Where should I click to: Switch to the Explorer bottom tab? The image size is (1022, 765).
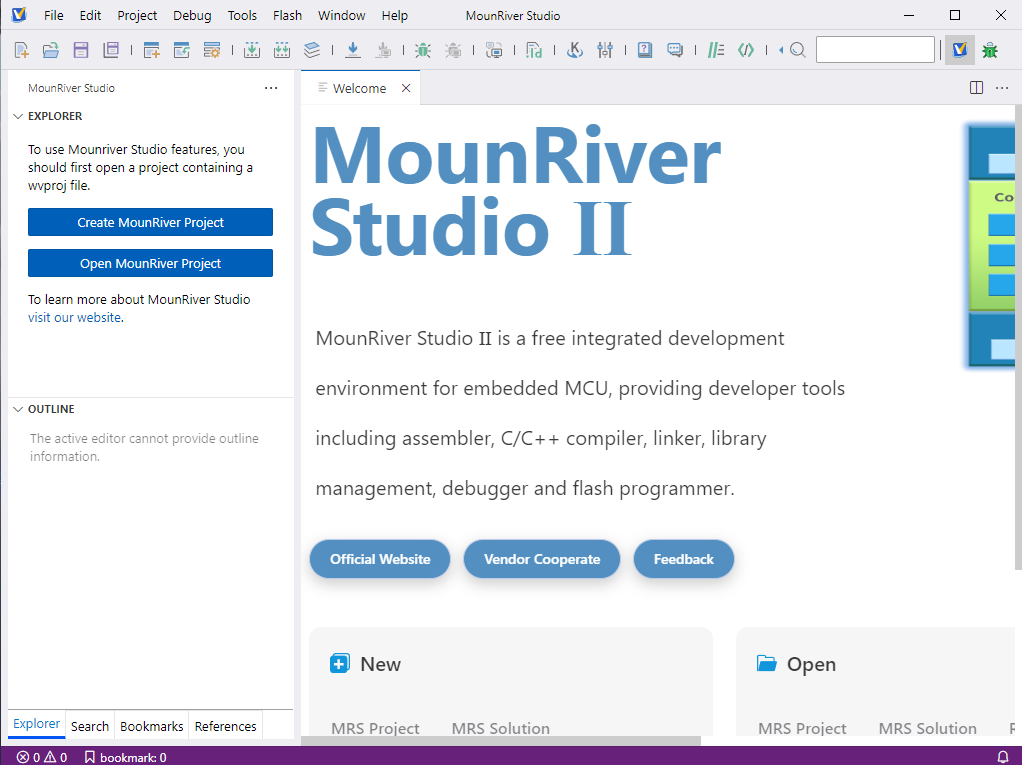(36, 724)
